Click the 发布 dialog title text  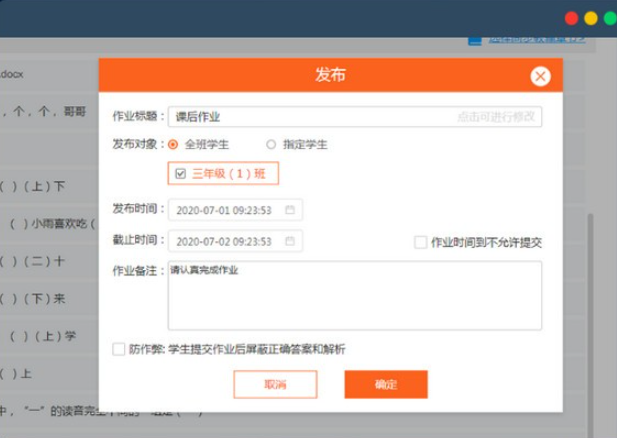(x=330, y=75)
